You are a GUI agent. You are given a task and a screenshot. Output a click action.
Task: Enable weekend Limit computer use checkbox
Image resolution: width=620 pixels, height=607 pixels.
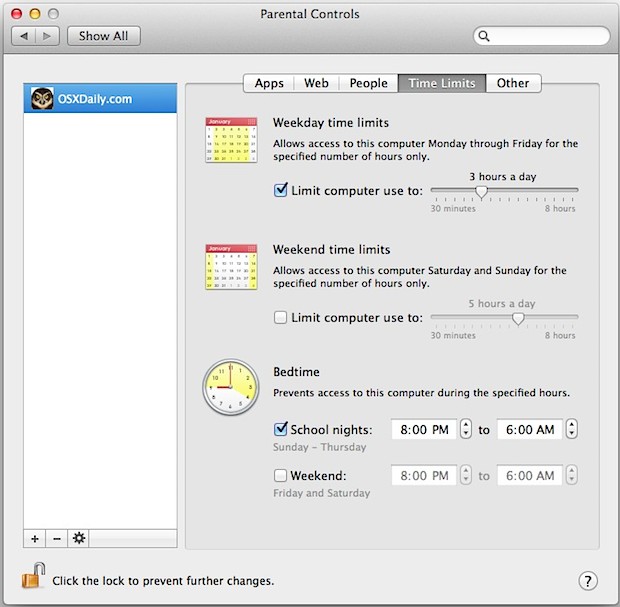280,317
